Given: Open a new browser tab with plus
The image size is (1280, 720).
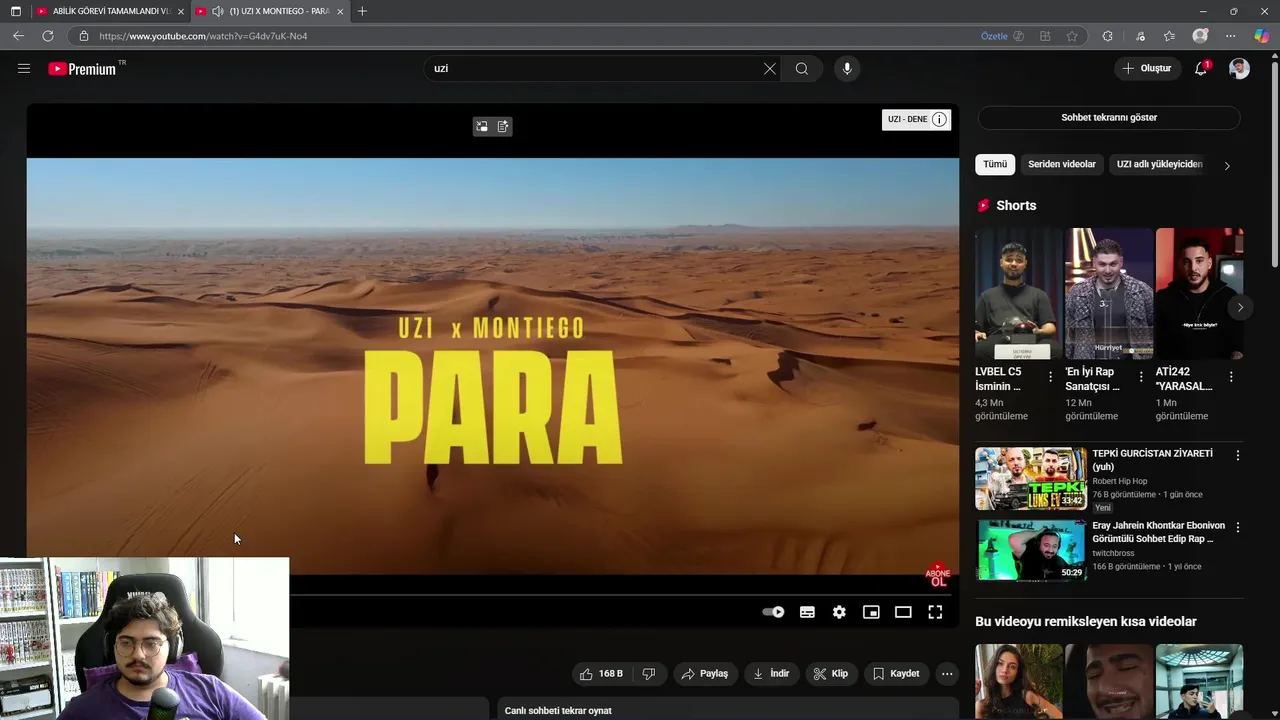Looking at the screenshot, I should coord(362,11).
